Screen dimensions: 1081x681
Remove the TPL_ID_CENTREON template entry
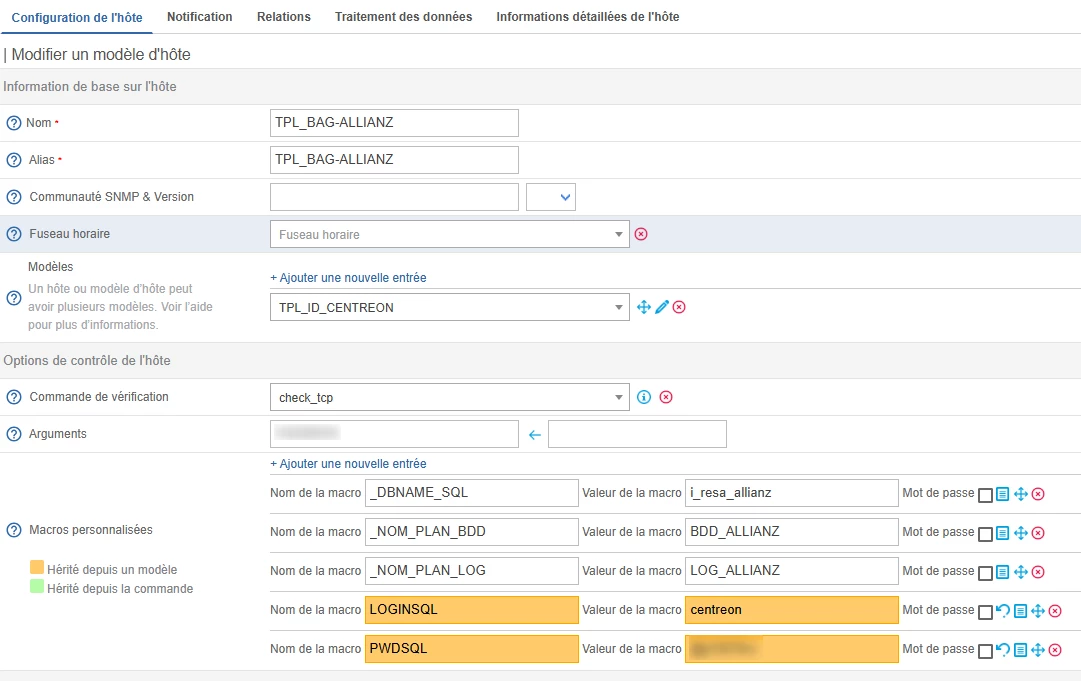click(679, 307)
